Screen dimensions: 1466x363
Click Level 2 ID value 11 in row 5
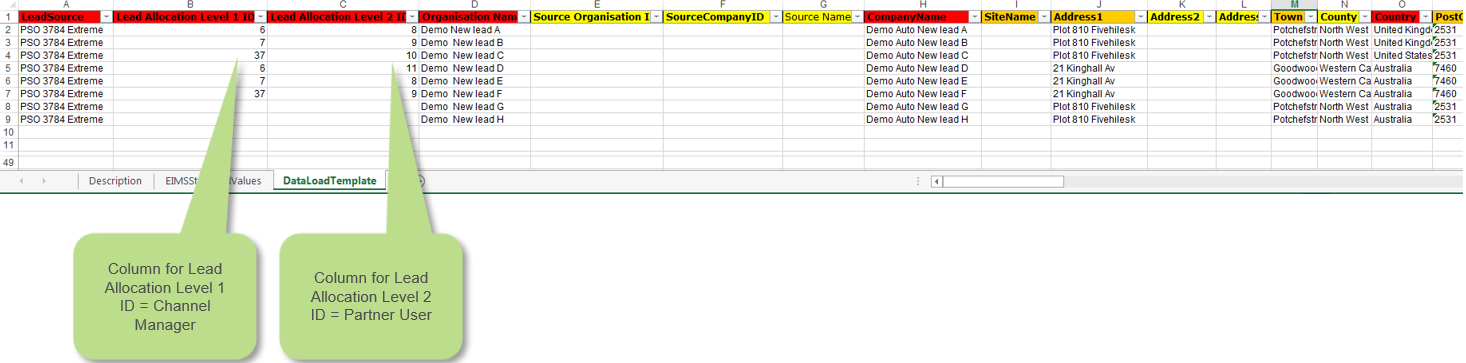point(343,68)
